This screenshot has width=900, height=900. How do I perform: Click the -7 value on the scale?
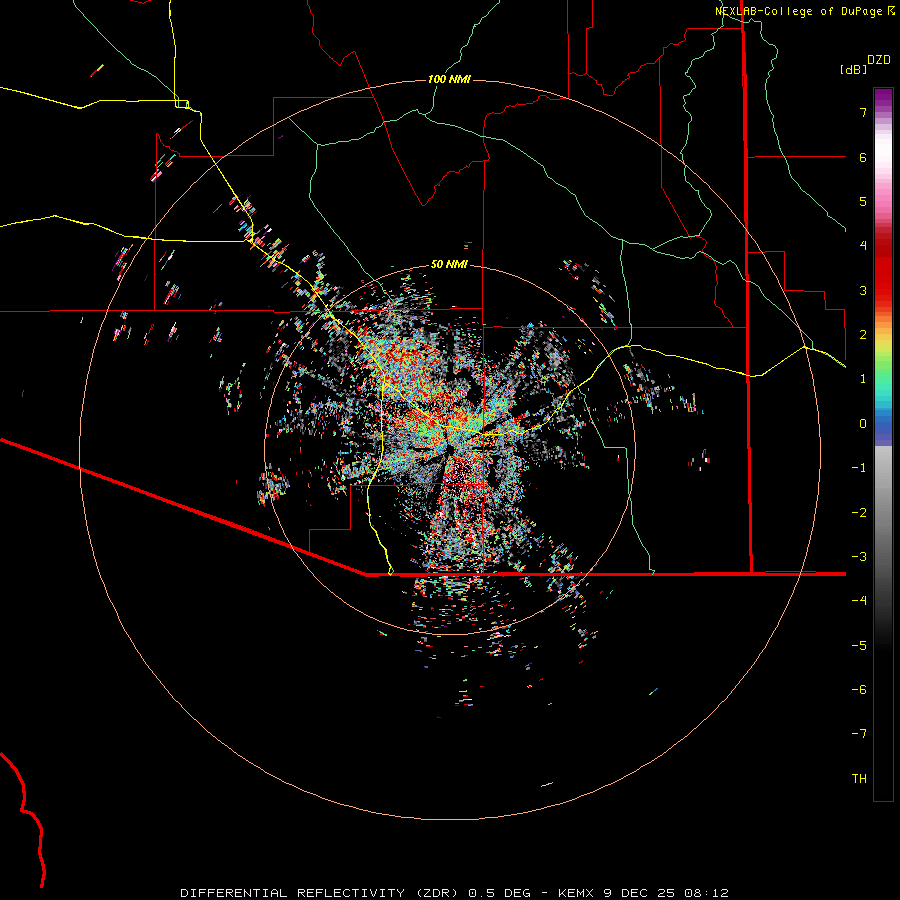859,734
